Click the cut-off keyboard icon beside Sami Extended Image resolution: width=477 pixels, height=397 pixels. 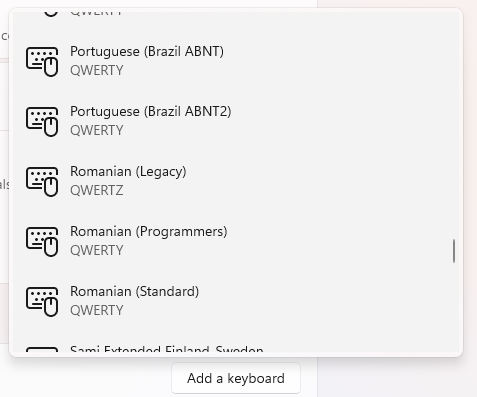(42, 349)
